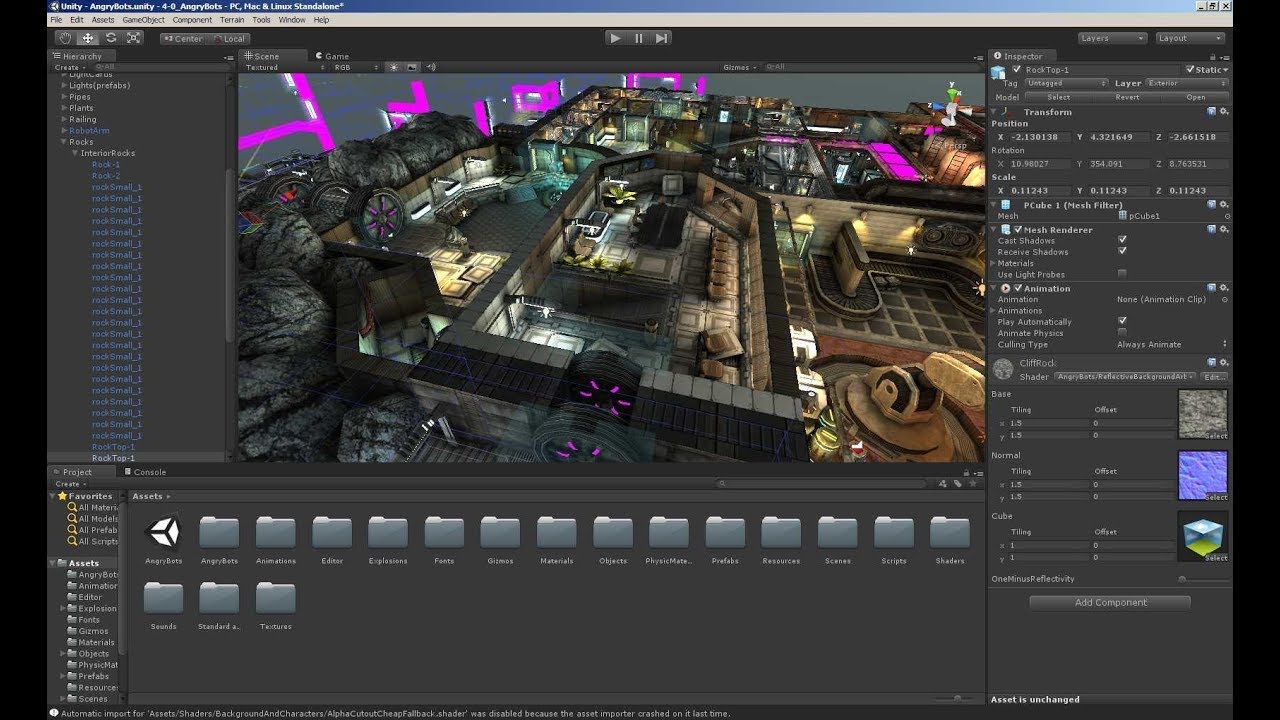Open the Component menu

click(x=192, y=20)
